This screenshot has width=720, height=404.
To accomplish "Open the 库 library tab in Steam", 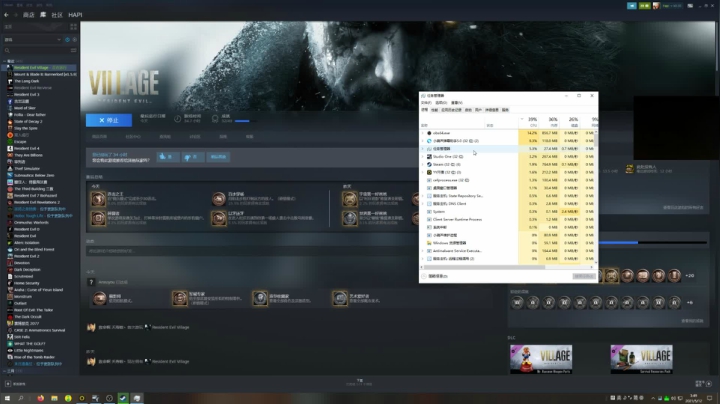I will click(43, 15).
